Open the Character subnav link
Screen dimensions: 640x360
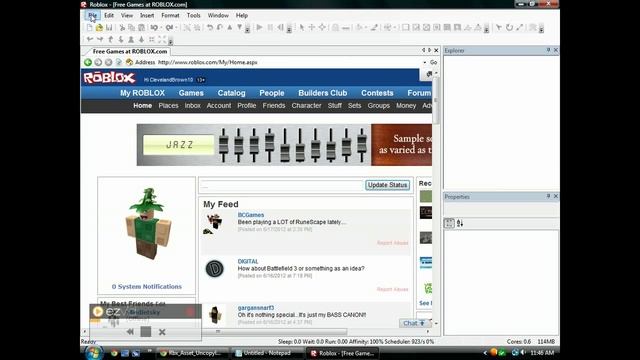tap(306, 106)
